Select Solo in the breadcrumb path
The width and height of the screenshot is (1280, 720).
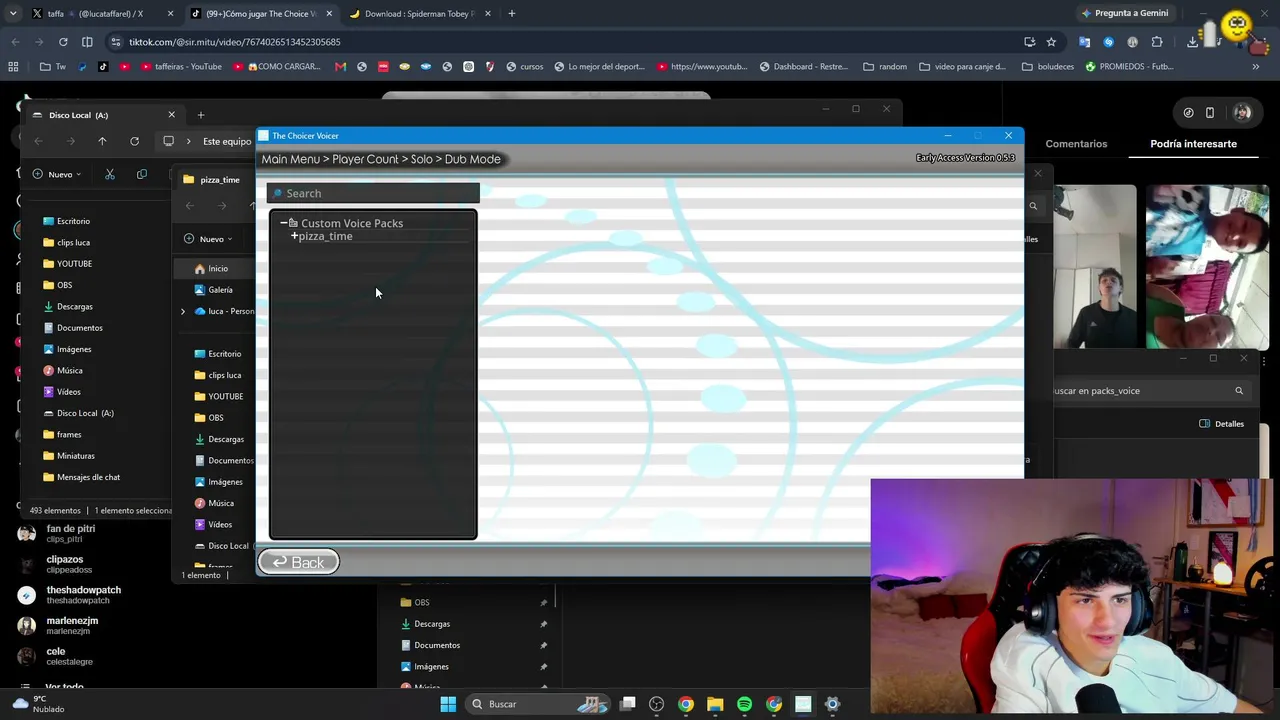click(421, 159)
